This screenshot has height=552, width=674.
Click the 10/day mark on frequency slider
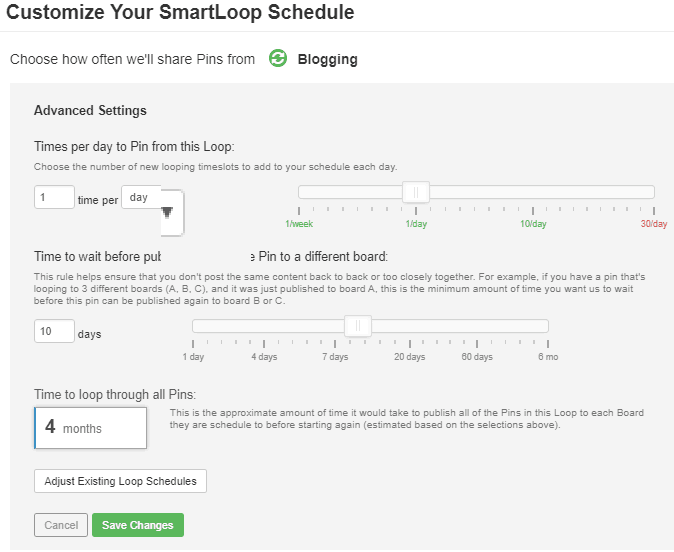coord(533,224)
